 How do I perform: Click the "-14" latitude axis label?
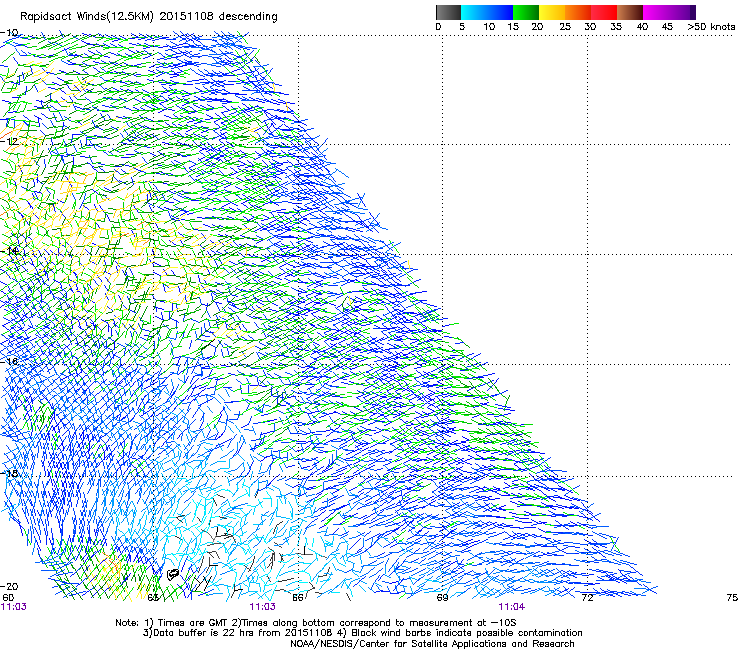[9, 251]
